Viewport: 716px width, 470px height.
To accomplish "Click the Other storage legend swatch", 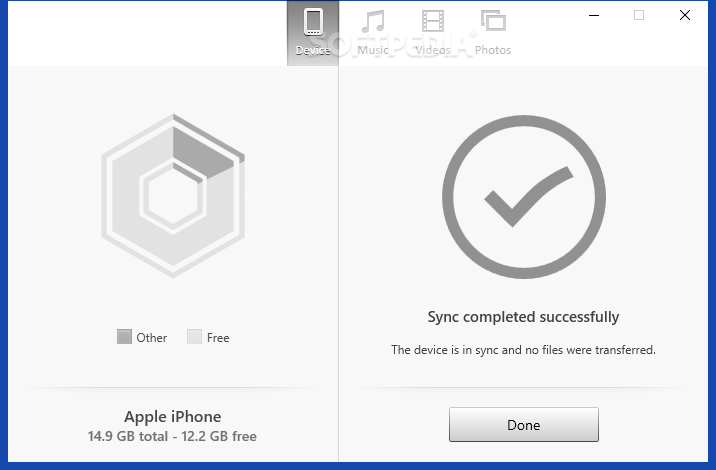I will click(x=124, y=337).
